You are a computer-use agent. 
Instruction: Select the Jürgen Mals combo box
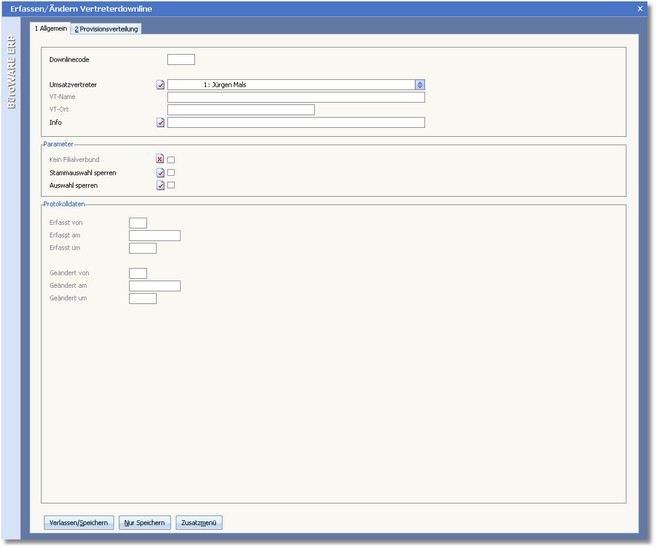pos(290,86)
